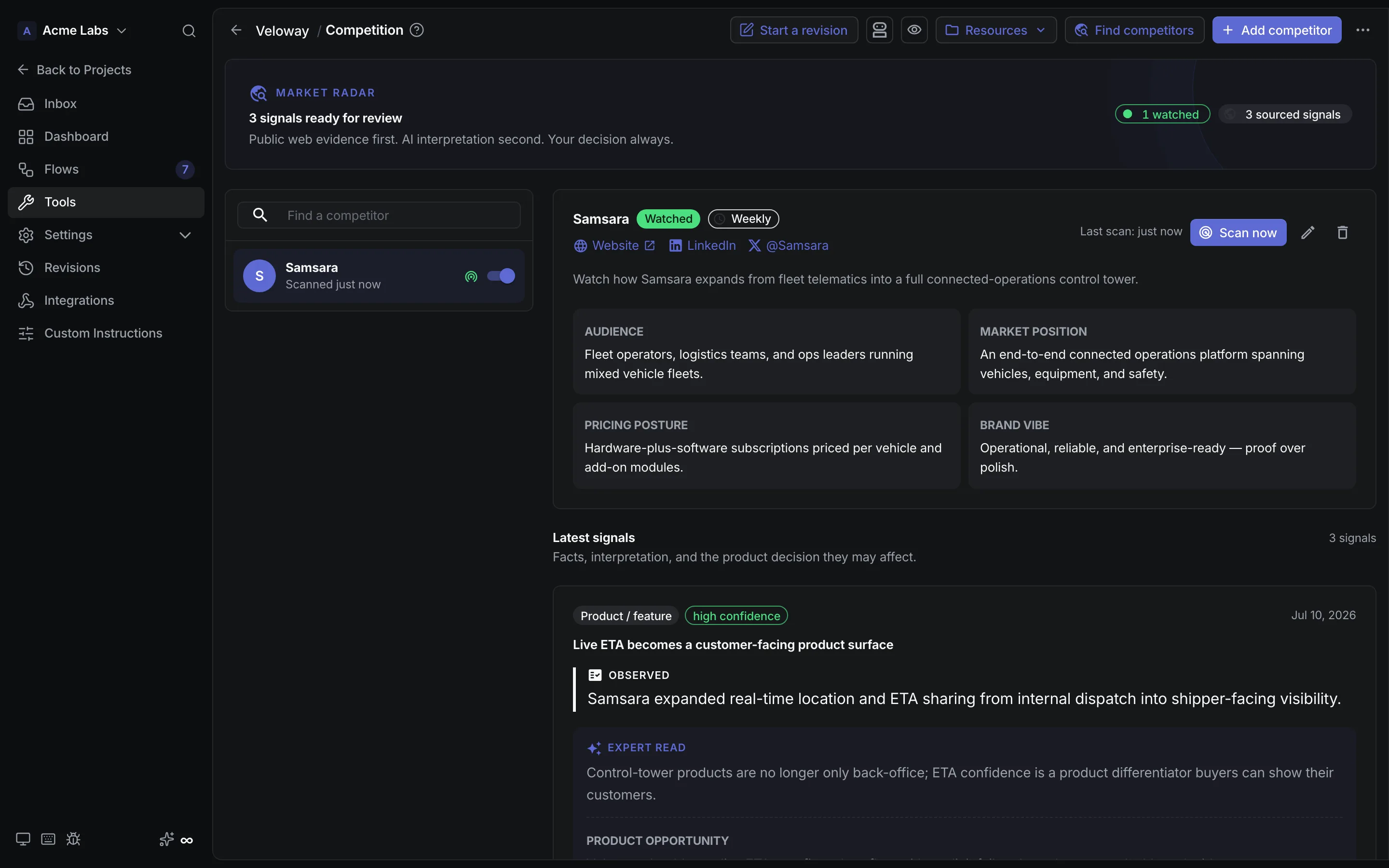Click the Veloway breadcrumb
This screenshot has width=1389, height=868.
pyautogui.click(x=282, y=30)
